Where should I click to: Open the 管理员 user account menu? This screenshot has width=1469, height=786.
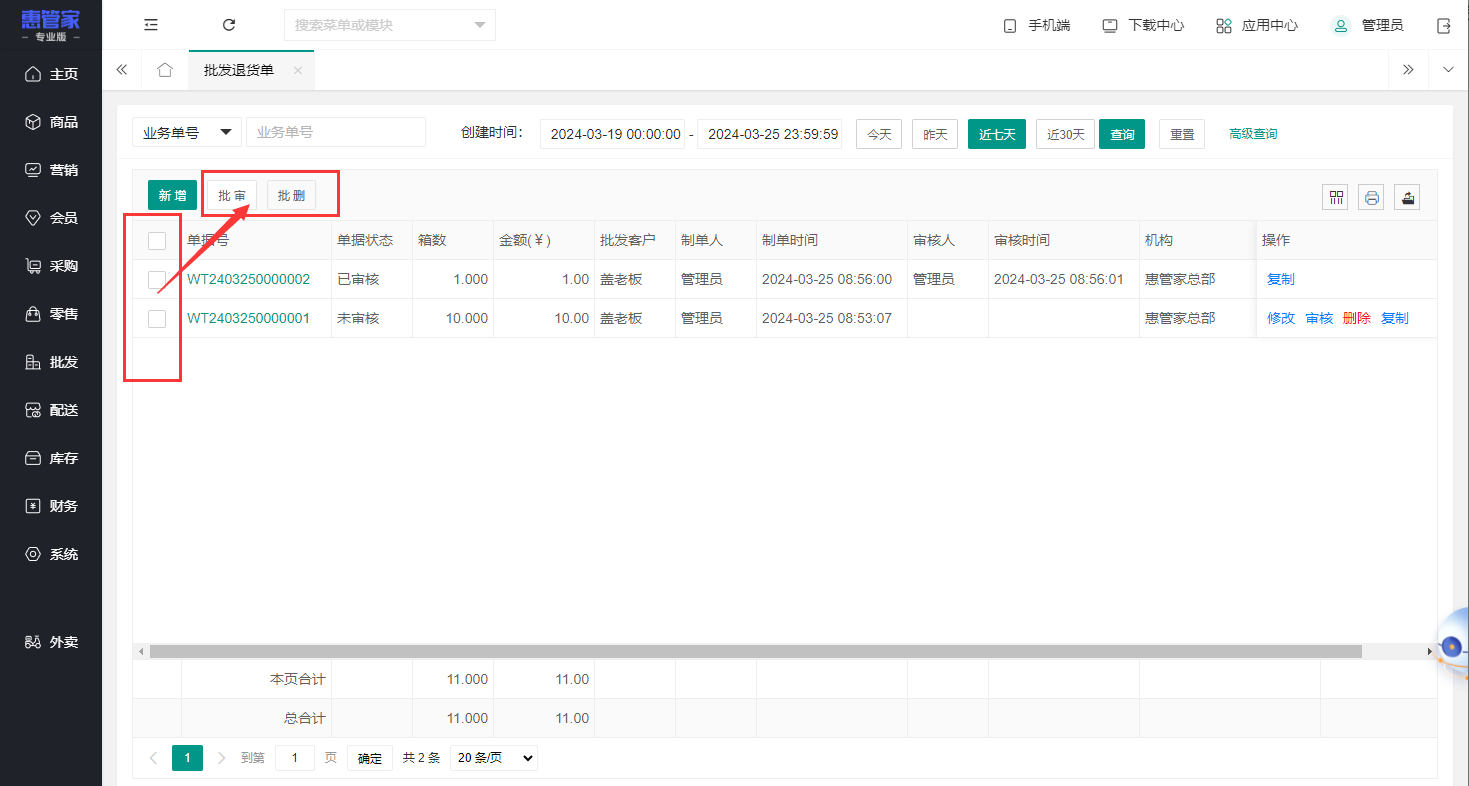[x=1367, y=25]
